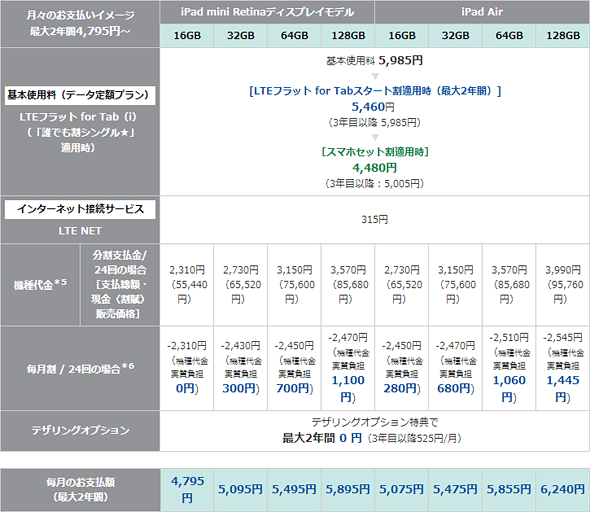The height and width of the screenshot is (512, 590).
Task: Click the iPad Air column header
Action: coord(482,12)
